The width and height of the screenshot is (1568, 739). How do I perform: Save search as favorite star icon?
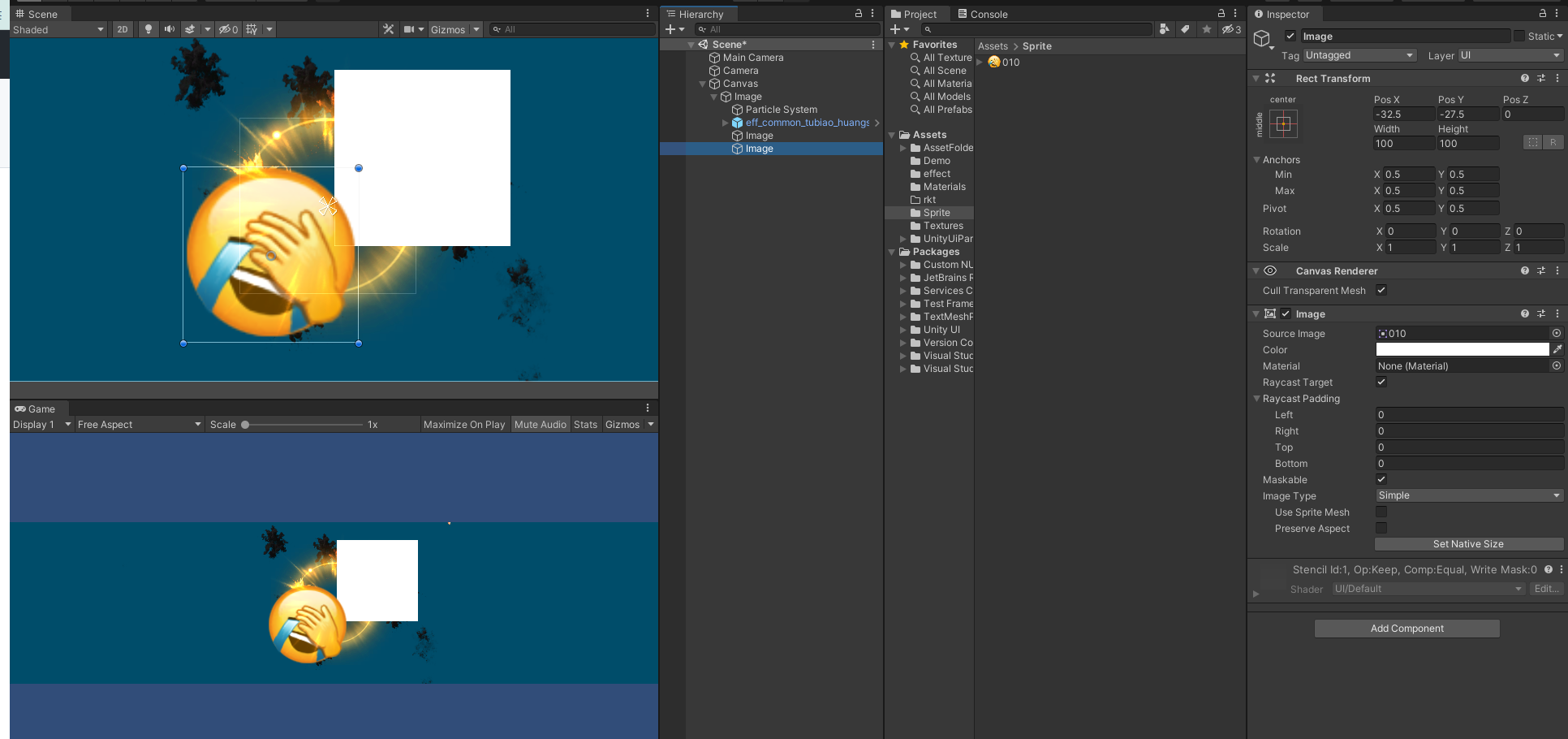[x=1207, y=29]
